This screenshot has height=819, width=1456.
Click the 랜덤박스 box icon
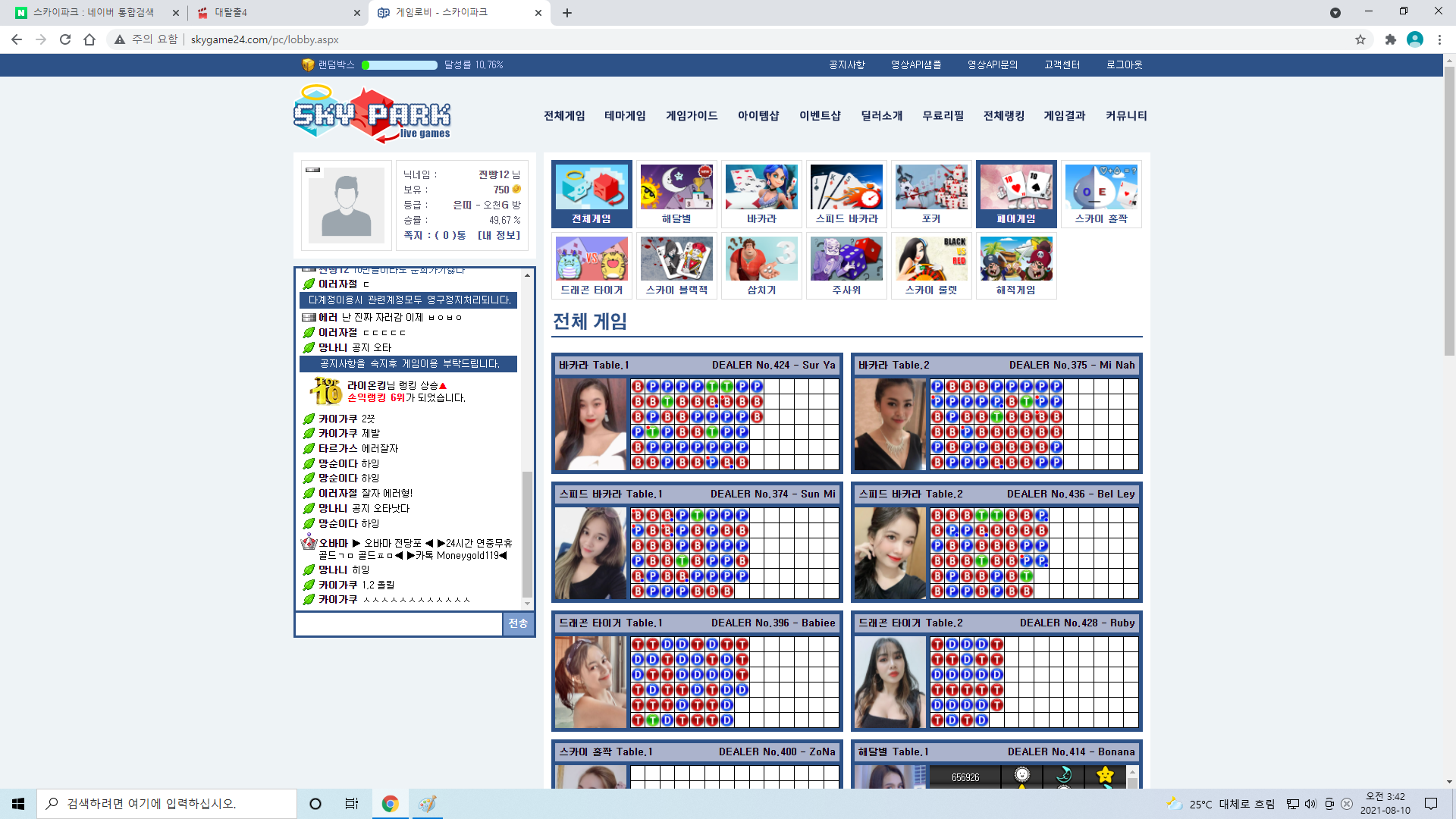[308, 65]
